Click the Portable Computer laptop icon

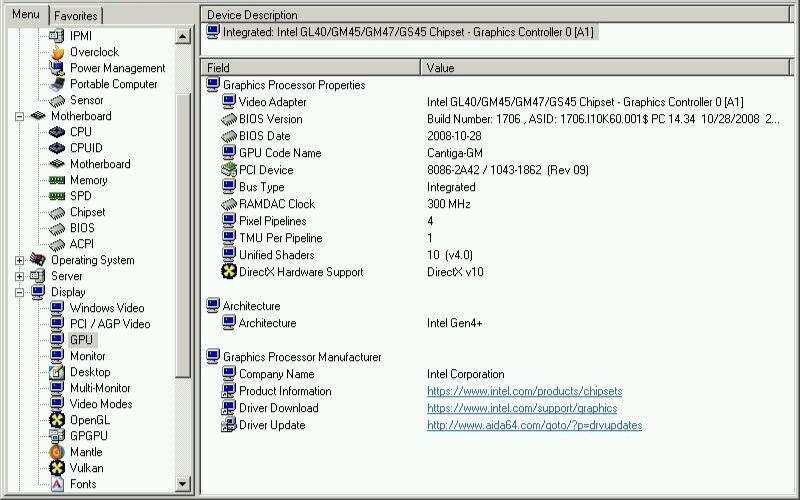coord(57,84)
